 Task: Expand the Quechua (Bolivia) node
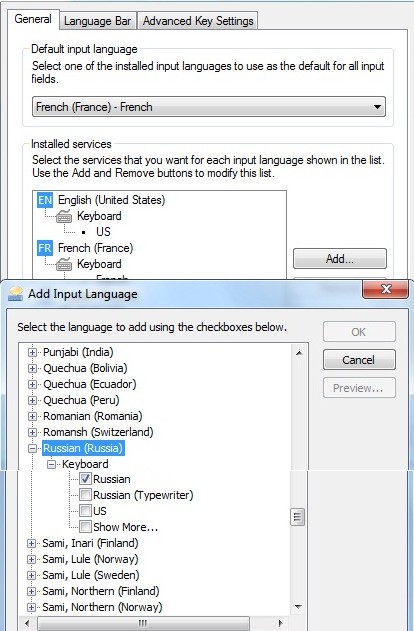point(32,368)
